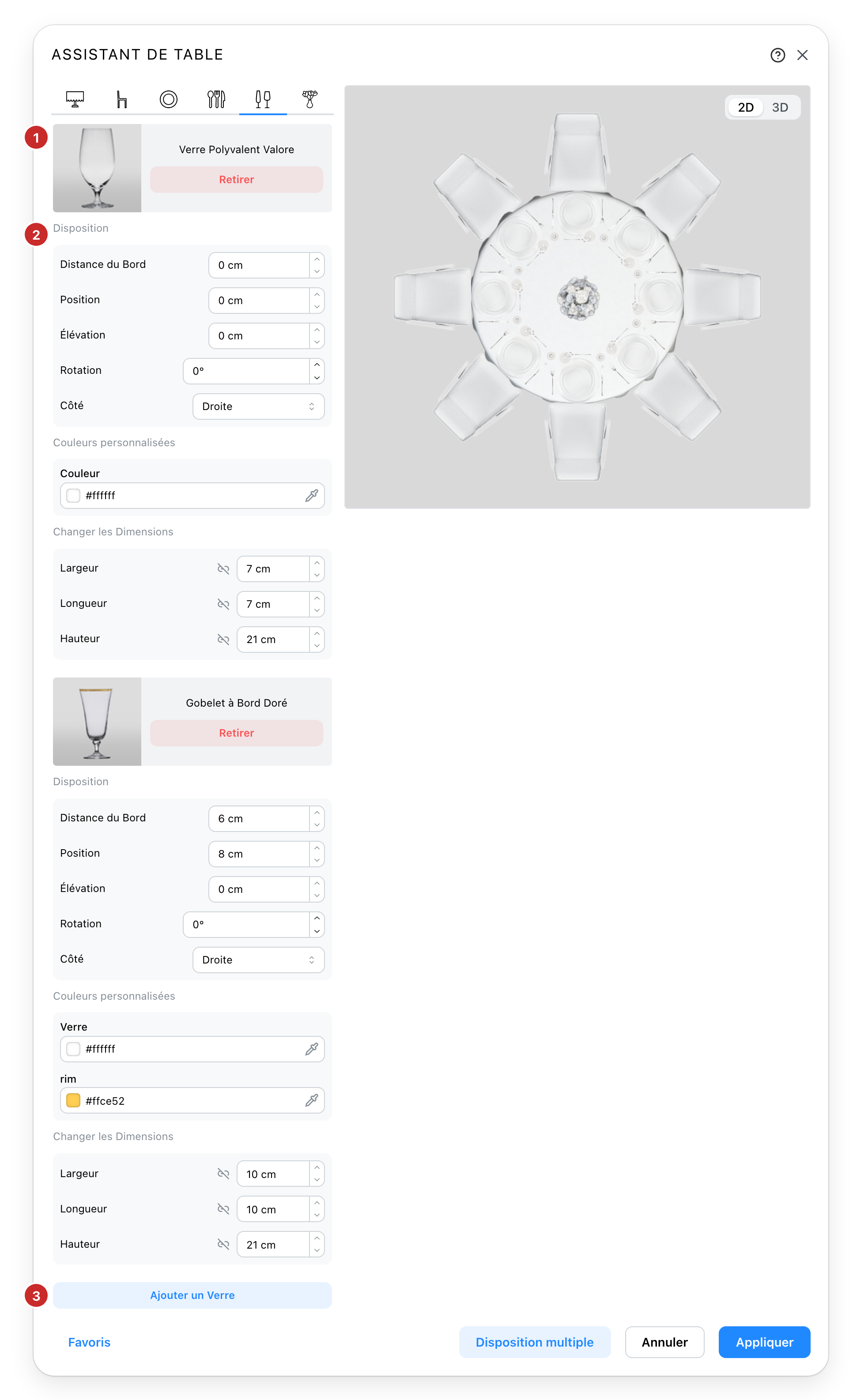This screenshot has height=1400, width=853.
Task: Toggle link icon next to first Largeur
Action: click(223, 569)
